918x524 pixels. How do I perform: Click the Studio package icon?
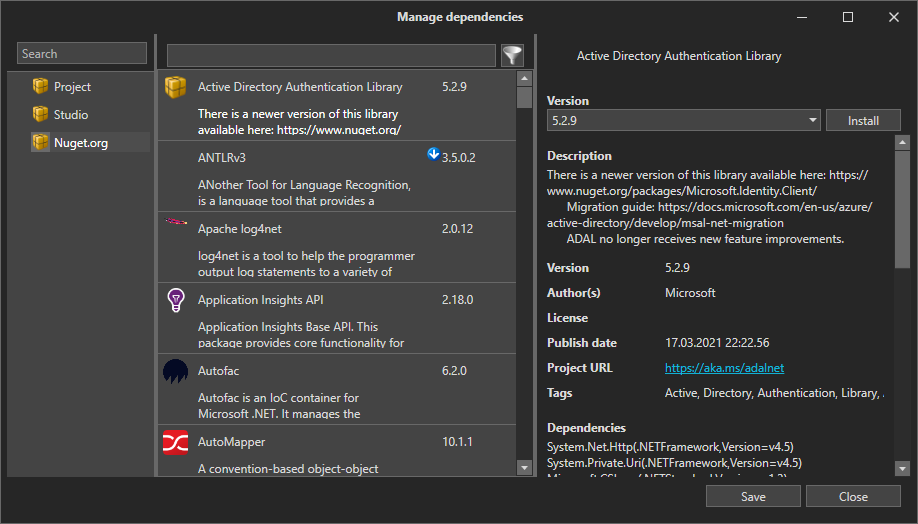(40, 114)
